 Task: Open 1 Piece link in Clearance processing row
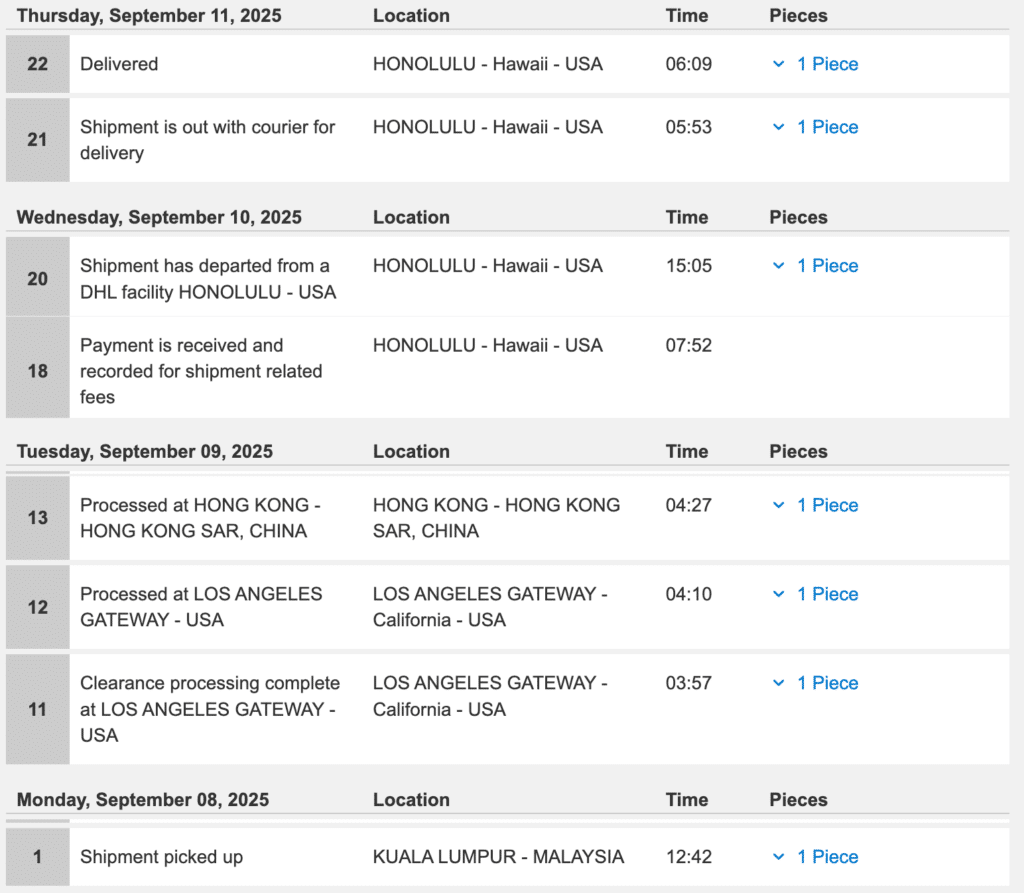[827, 683]
